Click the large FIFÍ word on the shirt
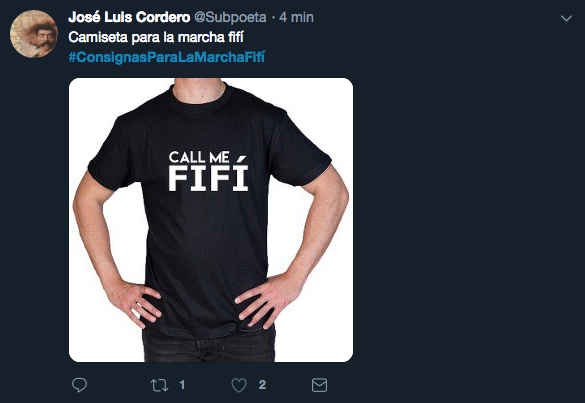 coord(208,178)
